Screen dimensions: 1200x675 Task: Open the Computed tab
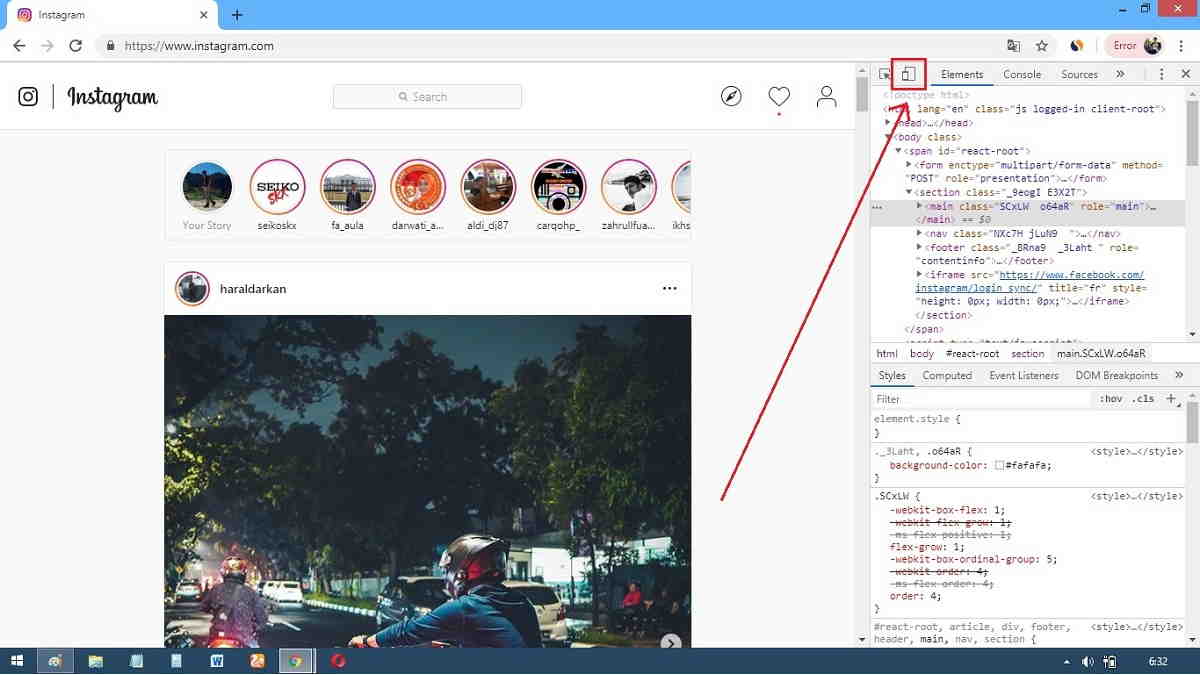[947, 375]
